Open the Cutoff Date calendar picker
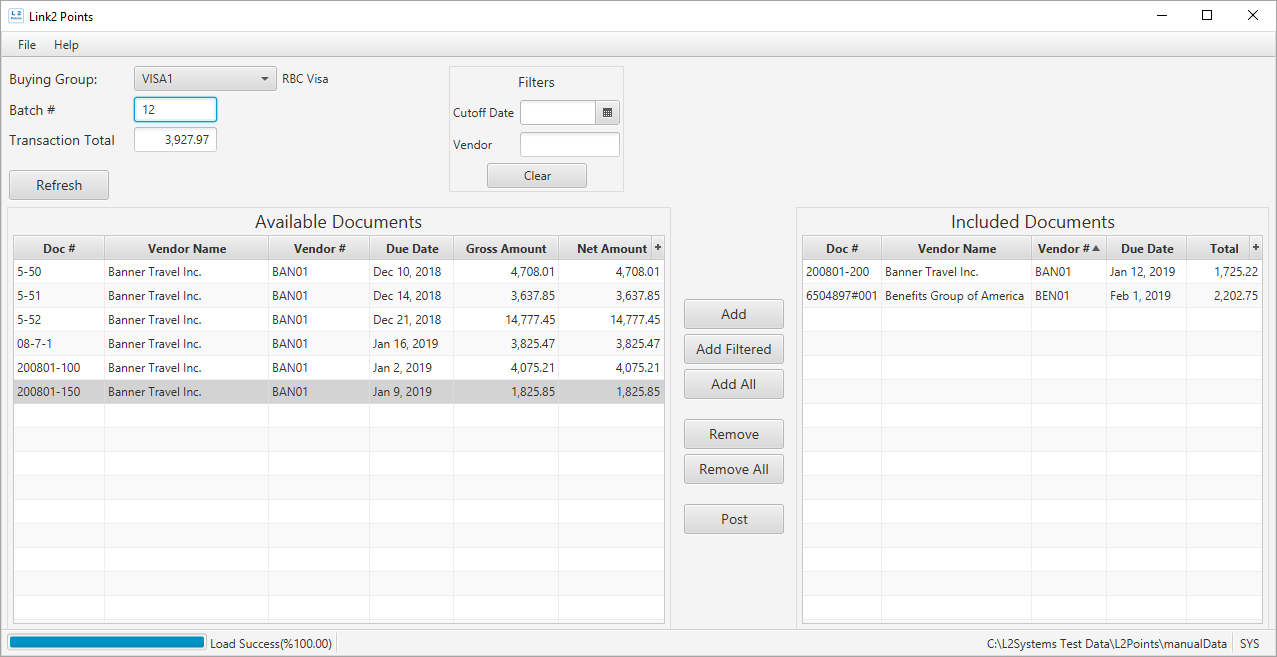Image resolution: width=1277 pixels, height=657 pixels. (x=607, y=113)
